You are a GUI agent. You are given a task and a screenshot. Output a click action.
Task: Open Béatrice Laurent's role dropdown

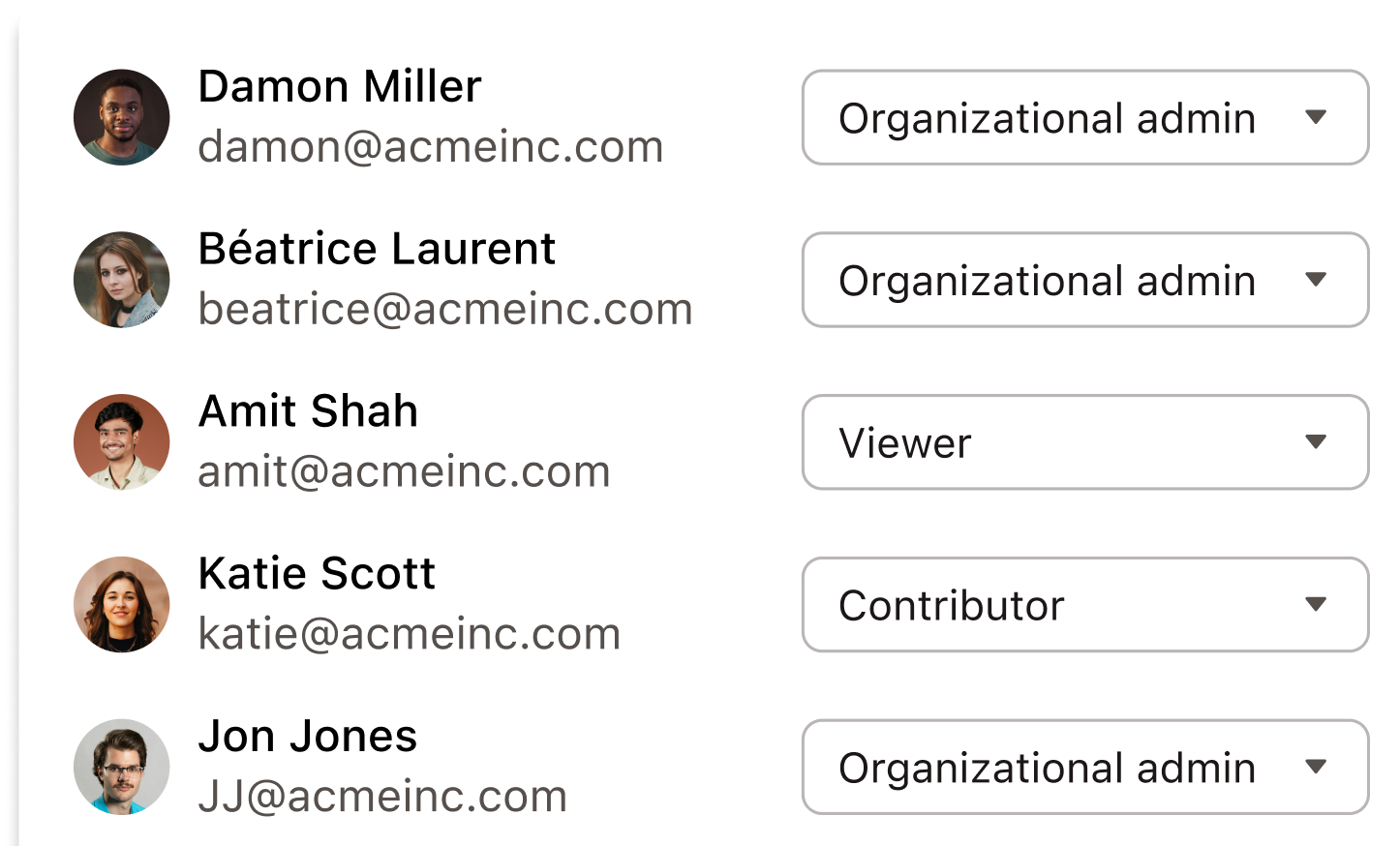click(x=1085, y=280)
